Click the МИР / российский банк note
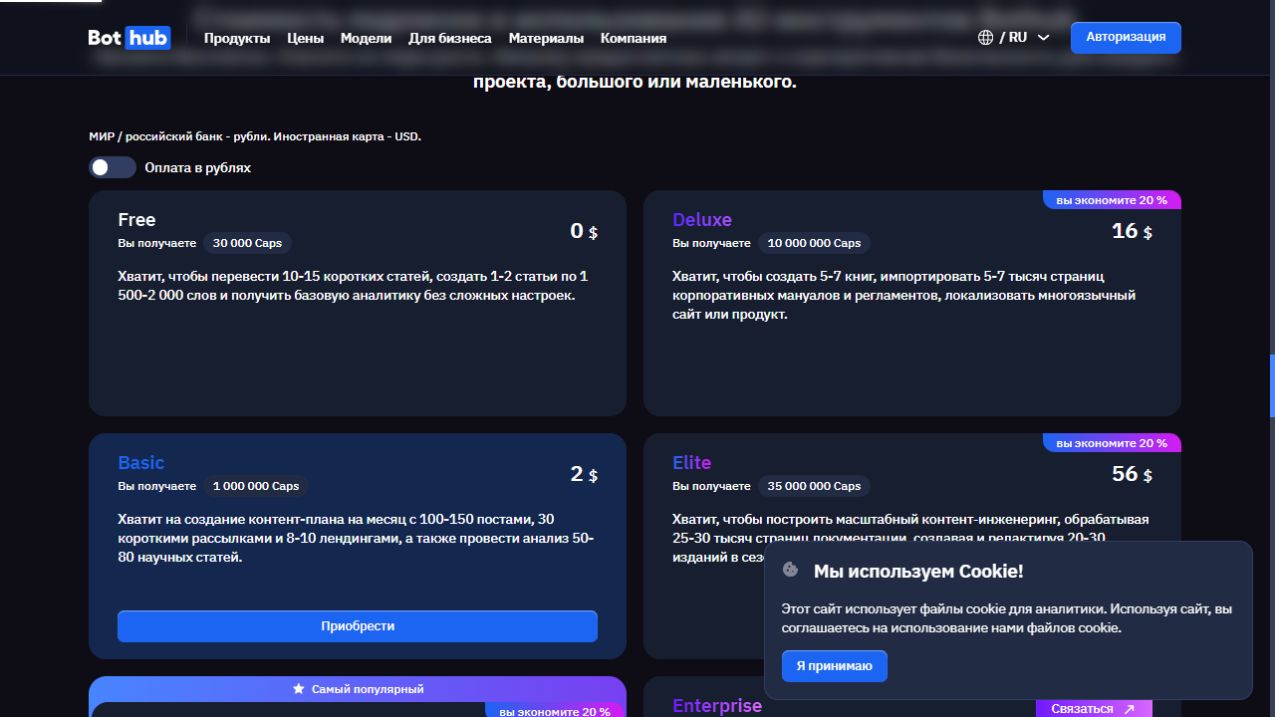The width and height of the screenshot is (1275, 717). tap(255, 136)
